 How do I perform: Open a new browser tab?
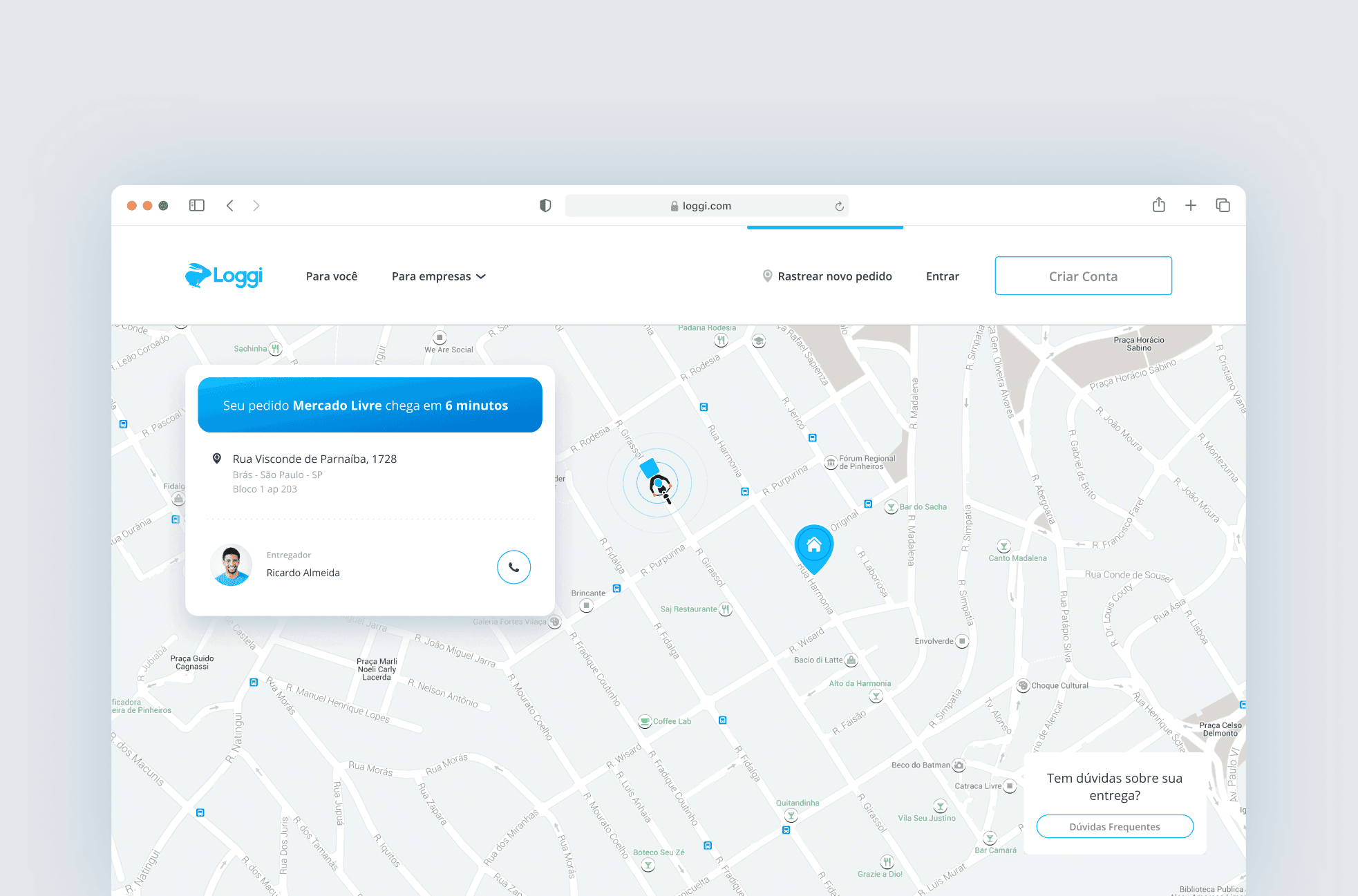(1191, 205)
